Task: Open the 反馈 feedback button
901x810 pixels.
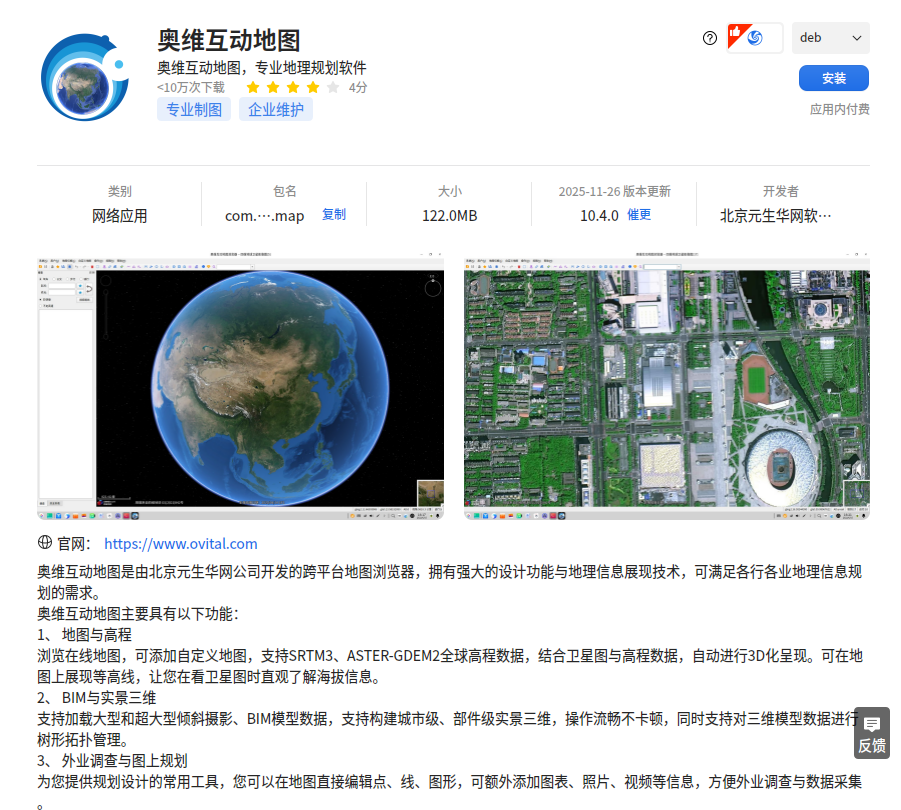Action: tap(872, 733)
